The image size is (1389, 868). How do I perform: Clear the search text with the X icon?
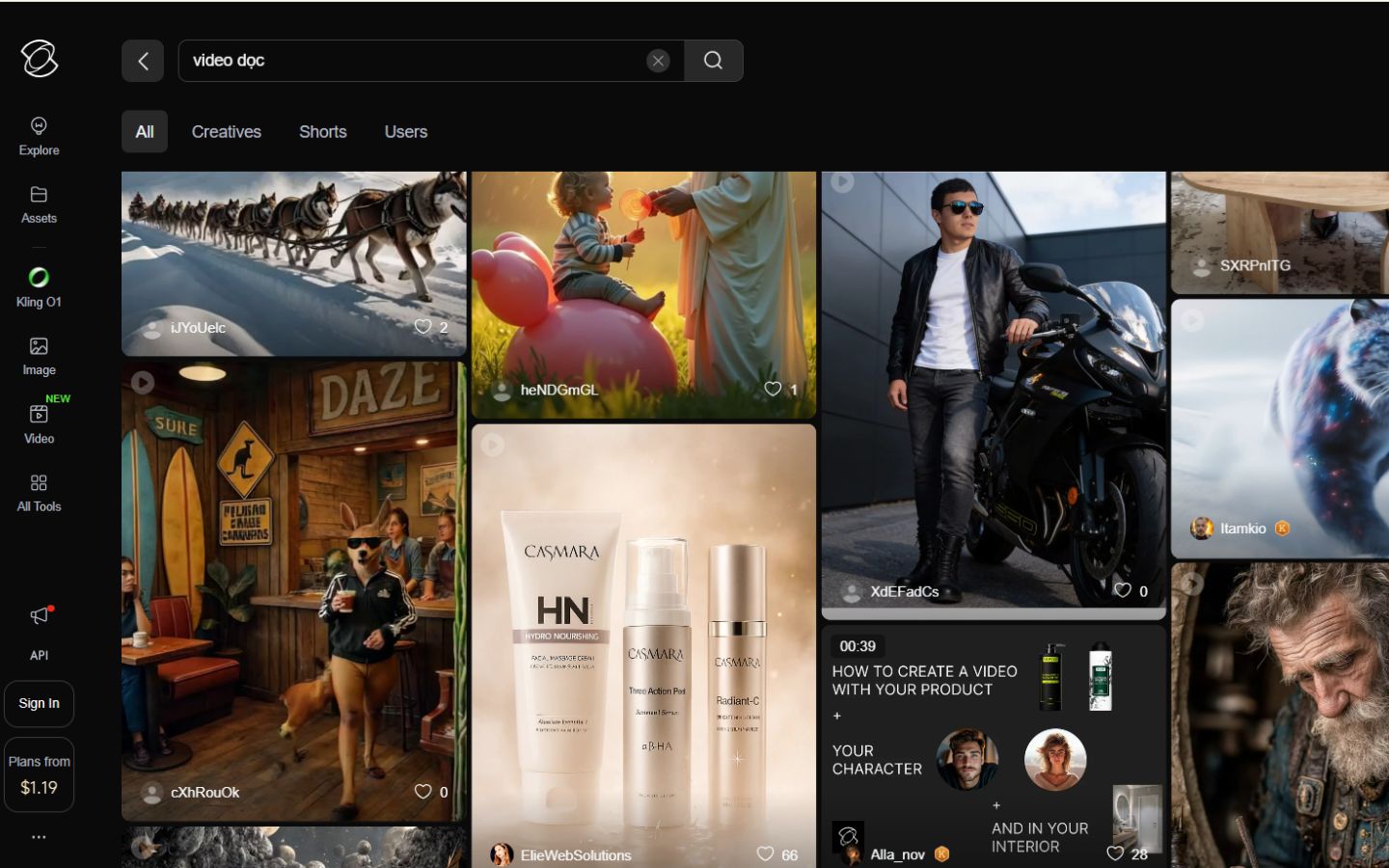pos(658,61)
